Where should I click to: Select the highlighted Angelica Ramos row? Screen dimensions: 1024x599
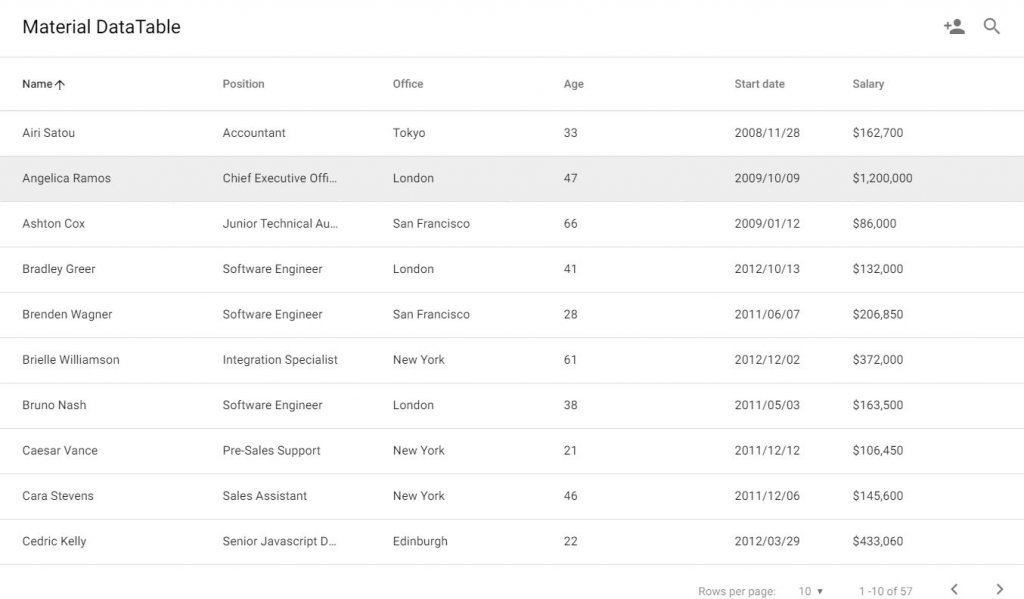click(512, 178)
